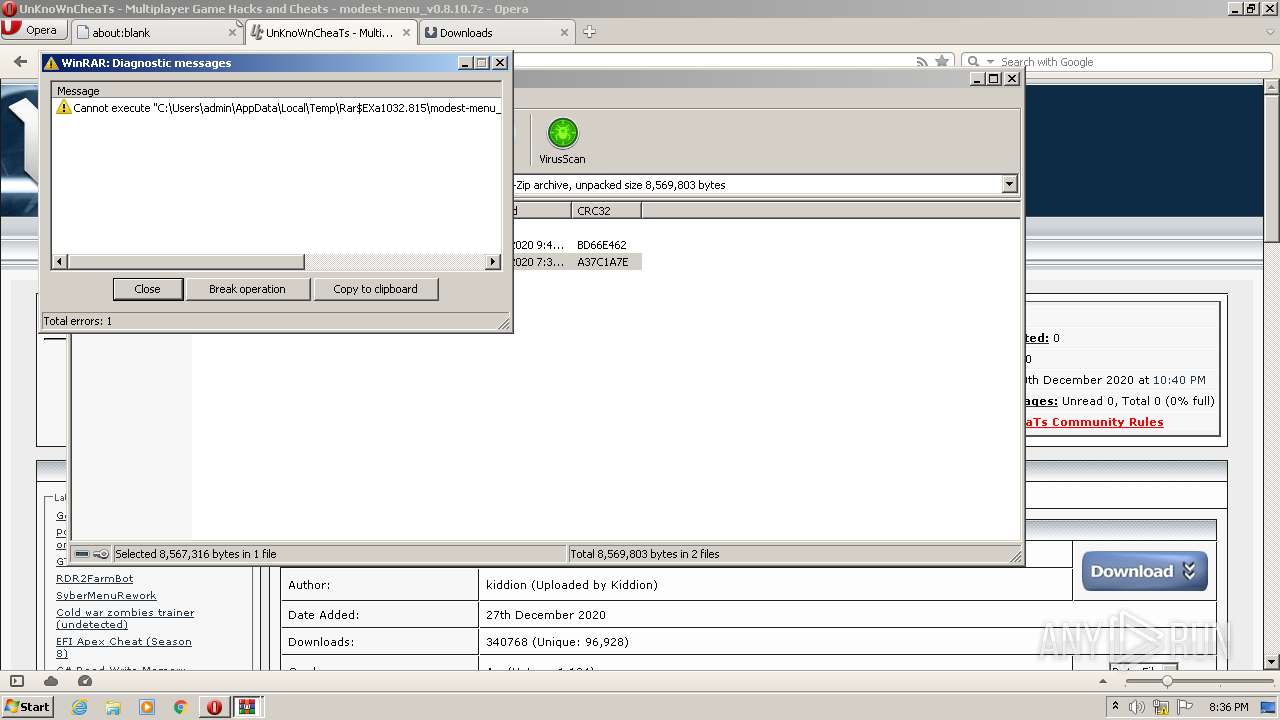Click the WinRAR key password status icon

101,554
